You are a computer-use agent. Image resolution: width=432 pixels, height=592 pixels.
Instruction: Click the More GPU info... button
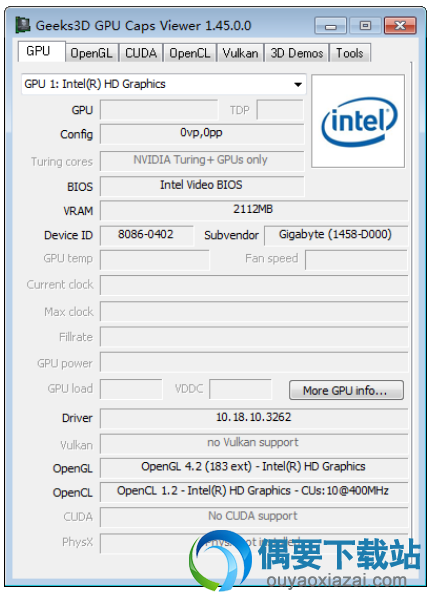pyautogui.click(x=346, y=390)
